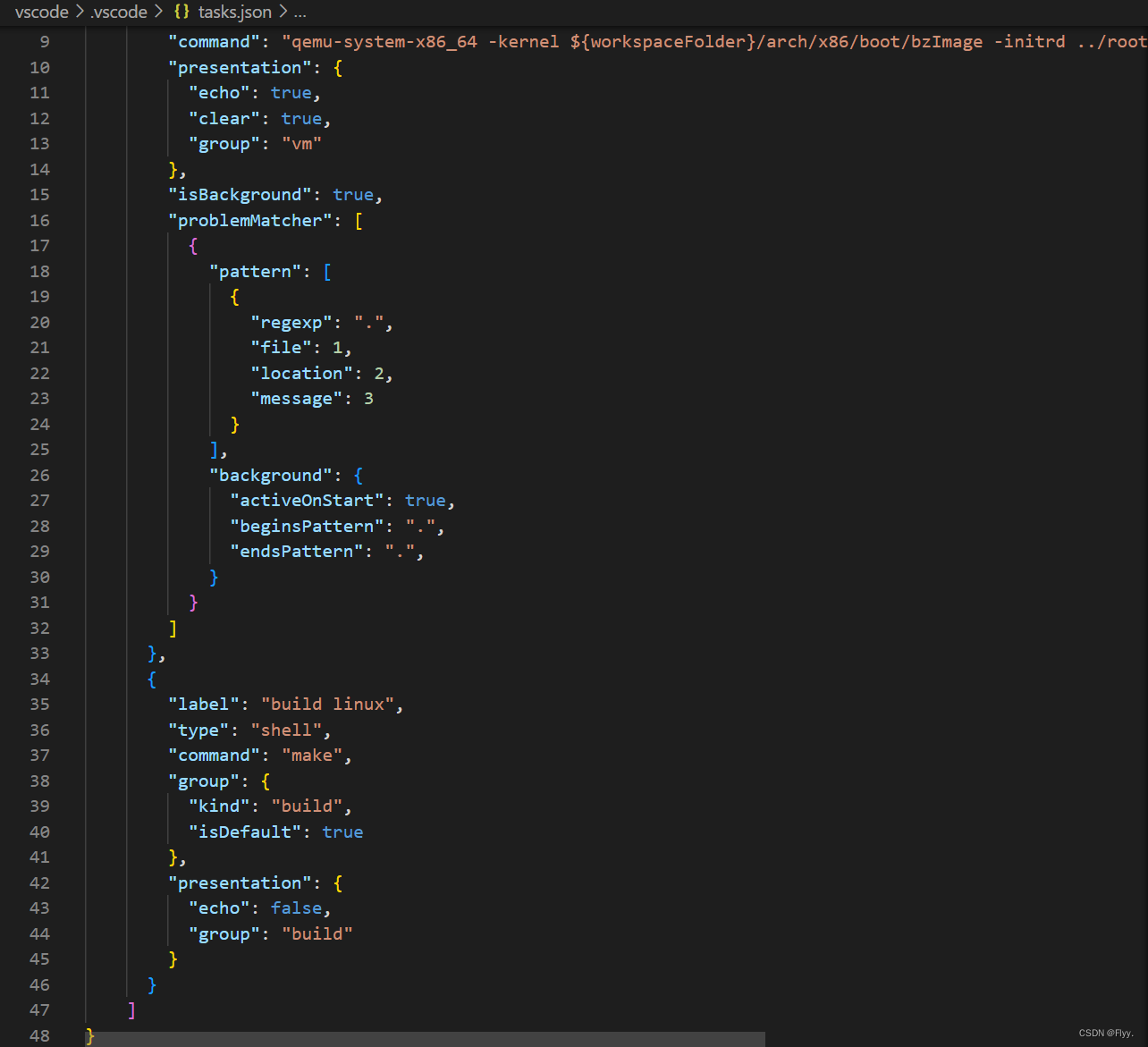The image size is (1148, 1047).
Task: Click the "endsPattern" key
Action: [296, 552]
